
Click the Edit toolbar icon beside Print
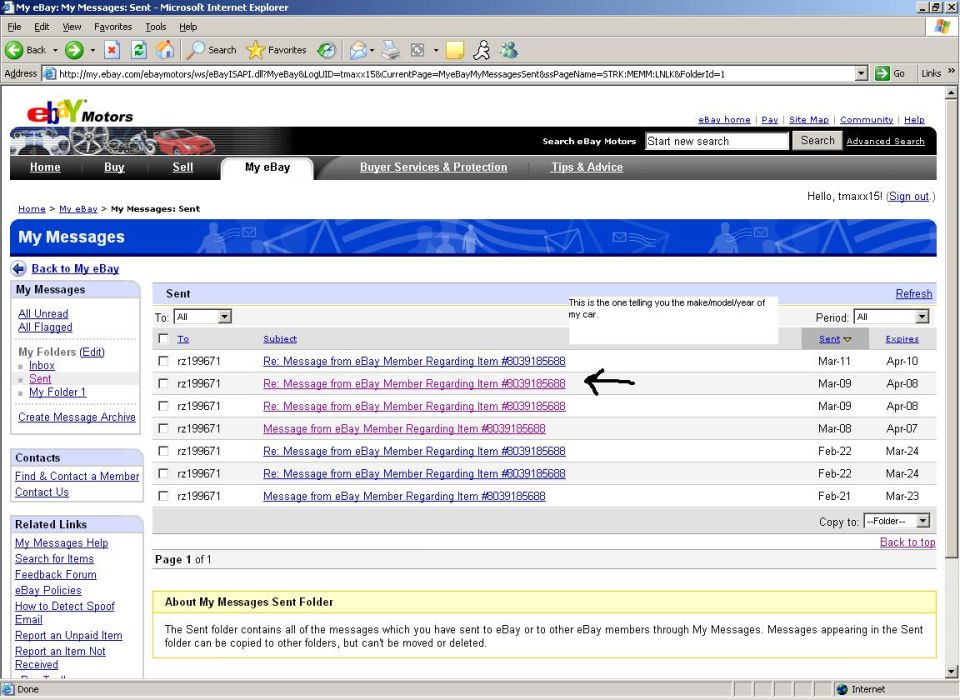pos(418,50)
